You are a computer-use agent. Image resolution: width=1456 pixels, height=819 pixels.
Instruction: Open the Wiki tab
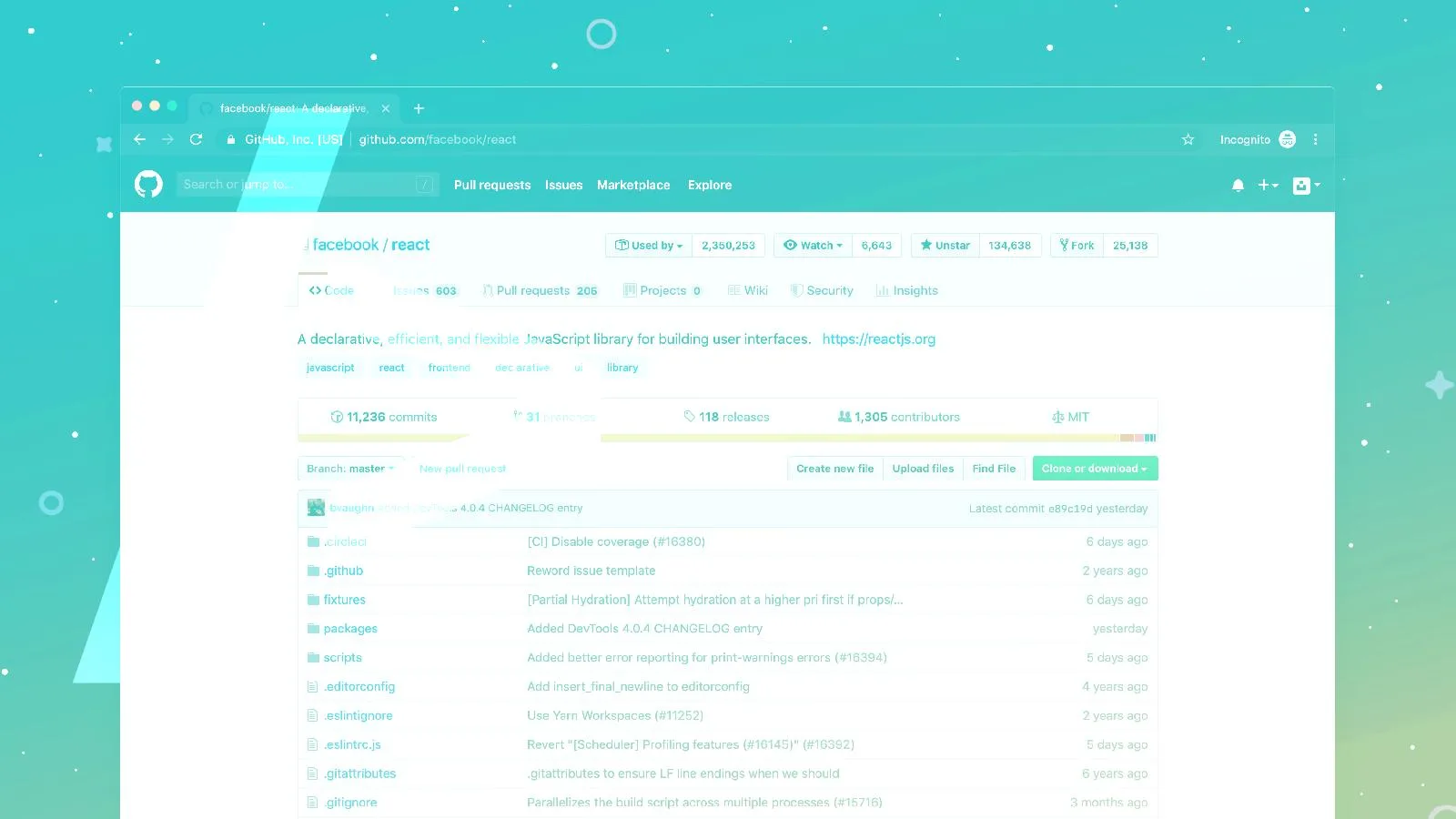point(748,291)
